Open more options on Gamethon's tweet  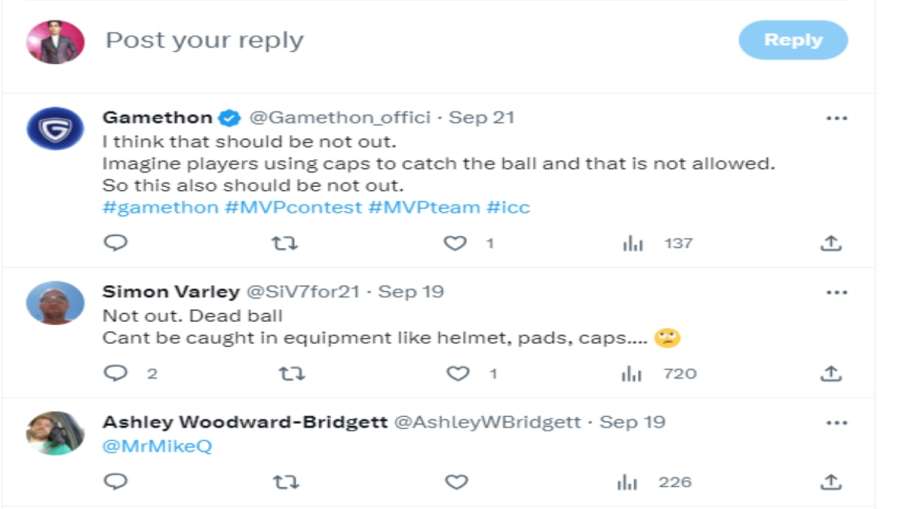point(836,118)
